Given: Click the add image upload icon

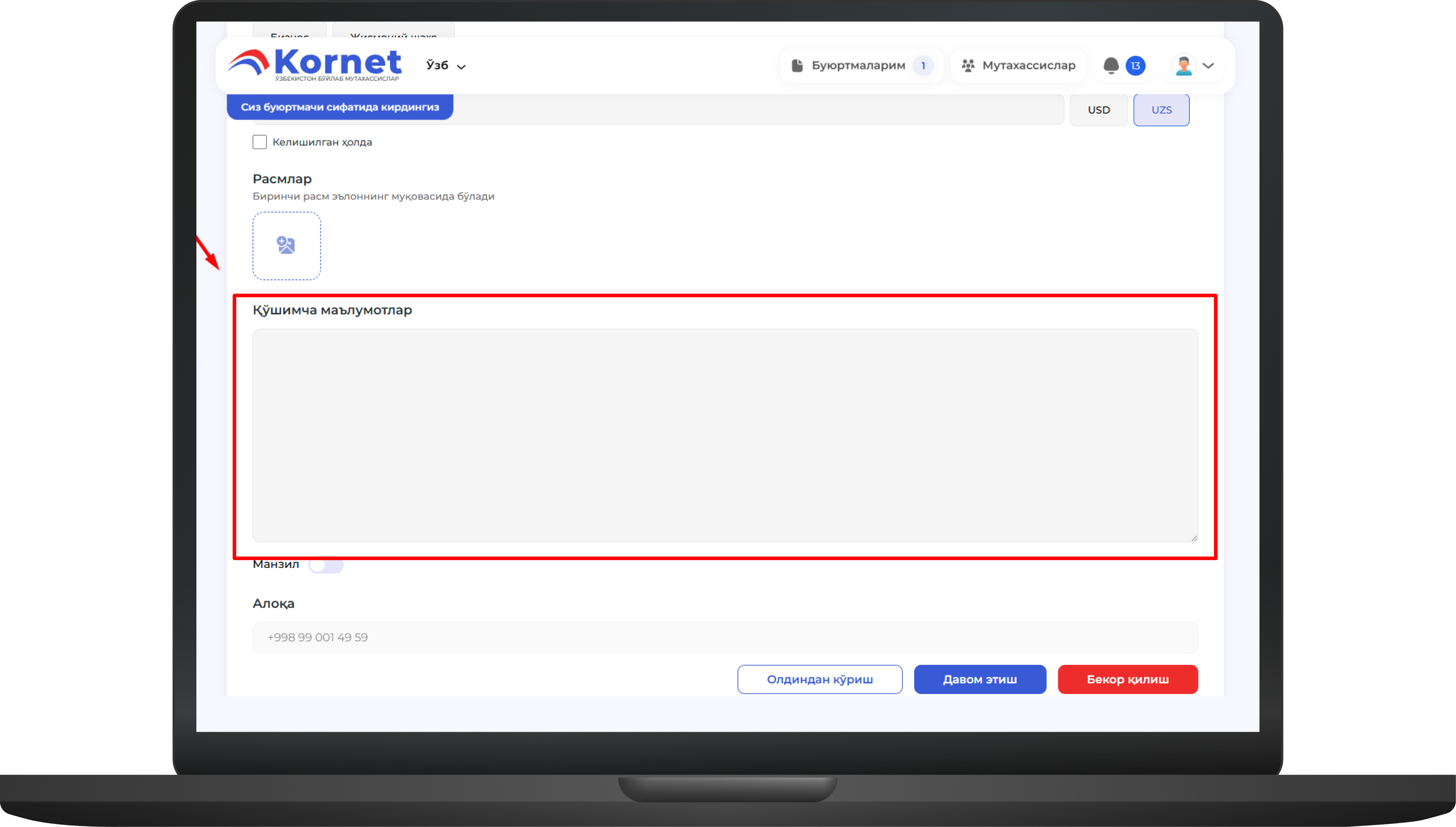Looking at the screenshot, I should (x=286, y=245).
